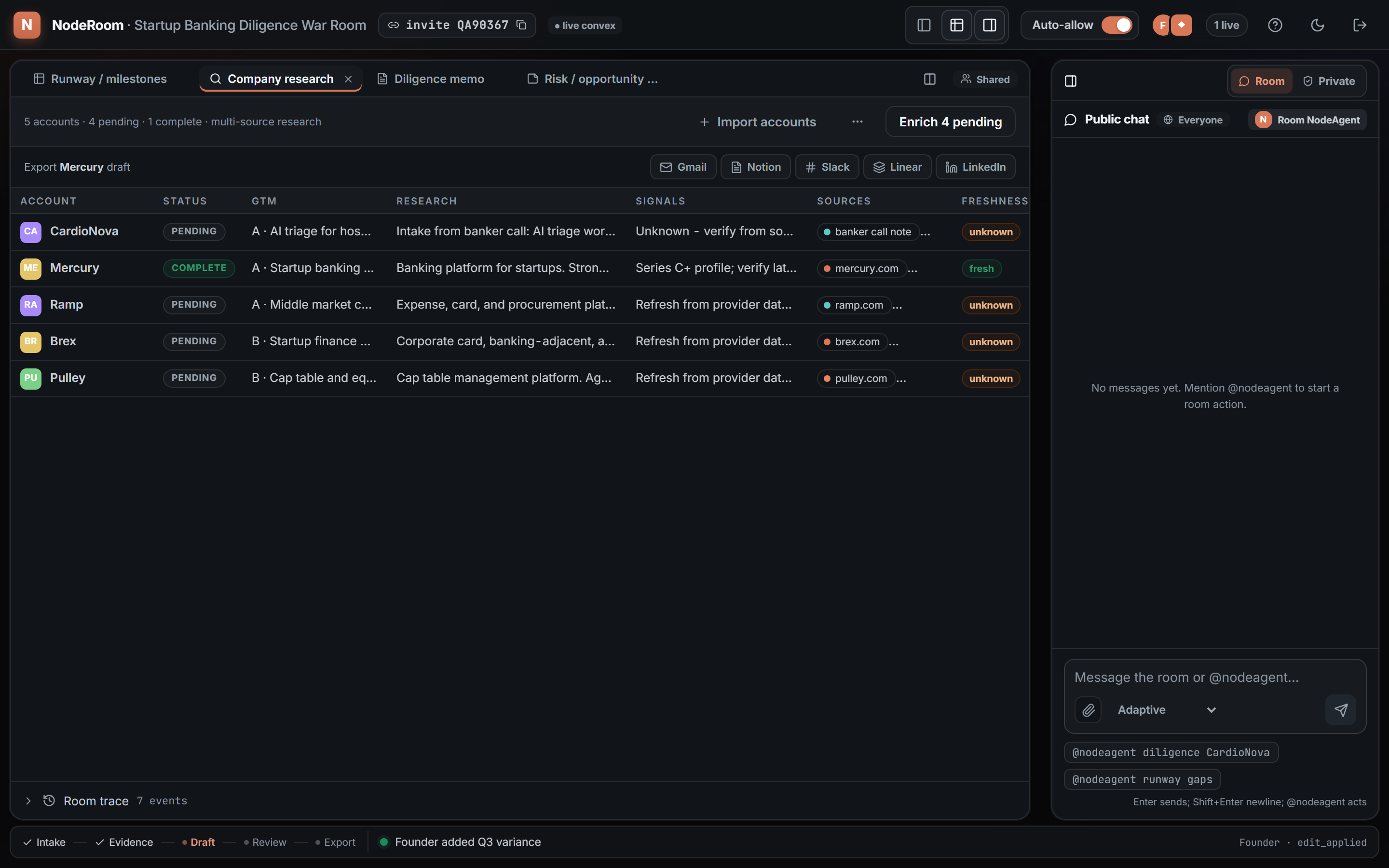1389x868 pixels.
Task: Attach a file with paperclip icon
Action: coord(1088,710)
